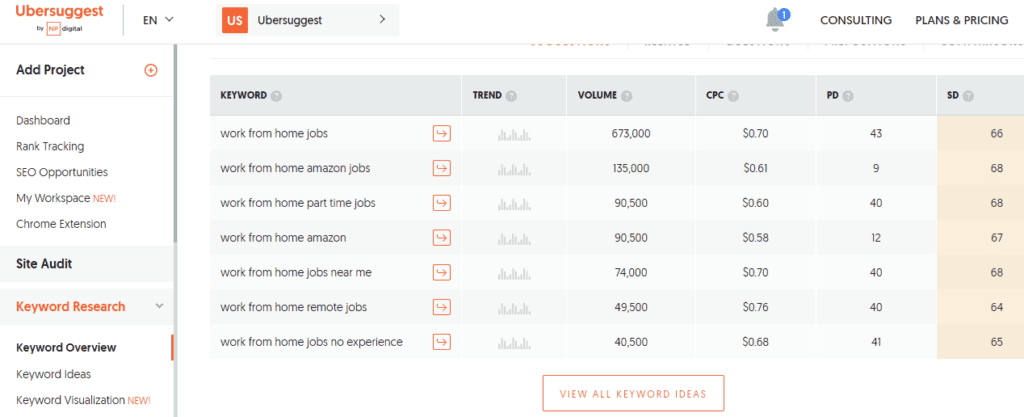Click keyword text work from home part time jobs
Screen dimensions: 1024x417
pyautogui.click(x=298, y=203)
